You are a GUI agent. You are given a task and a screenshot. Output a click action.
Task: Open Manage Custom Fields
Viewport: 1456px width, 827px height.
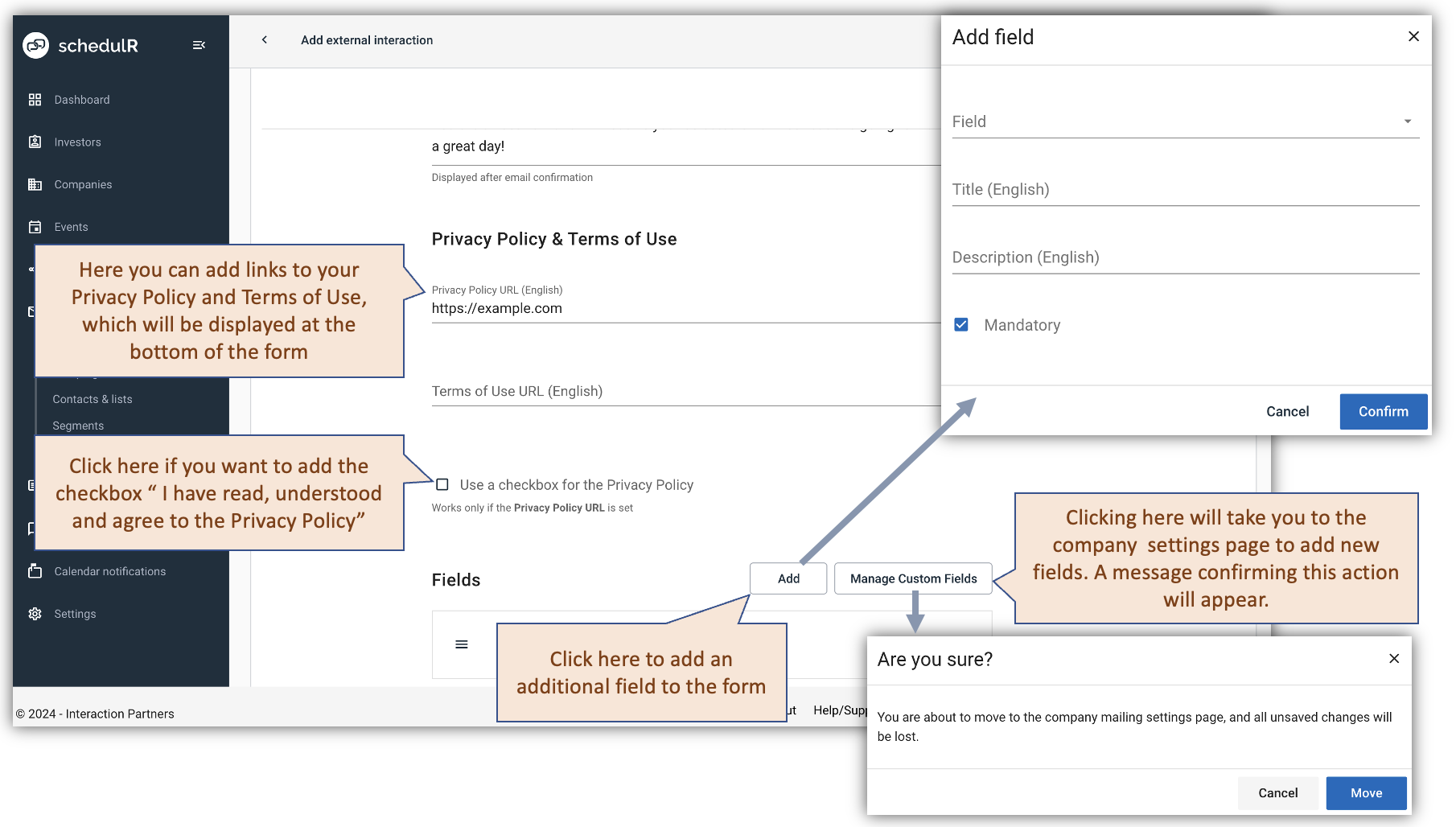(913, 578)
